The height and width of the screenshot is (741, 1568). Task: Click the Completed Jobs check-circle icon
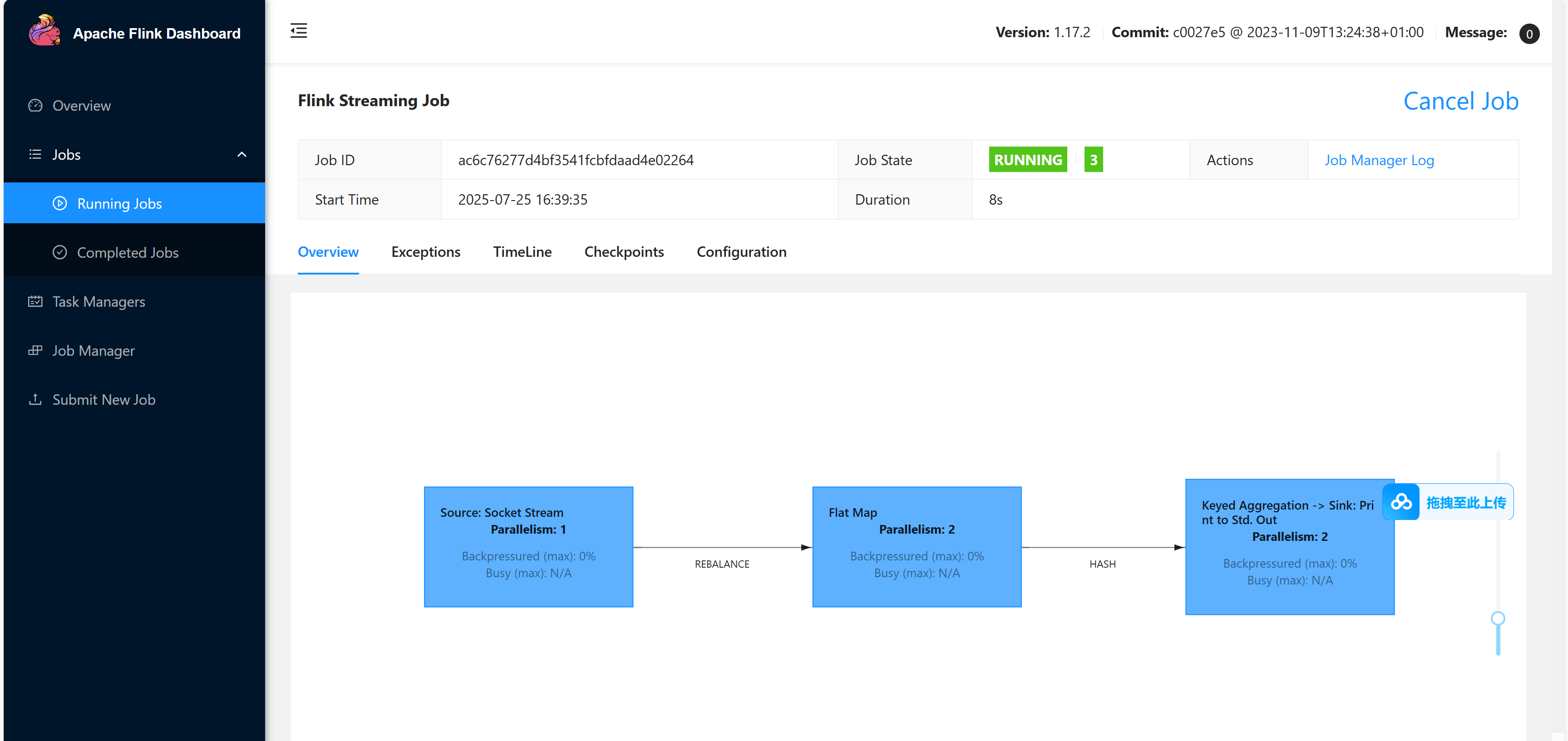pos(59,252)
